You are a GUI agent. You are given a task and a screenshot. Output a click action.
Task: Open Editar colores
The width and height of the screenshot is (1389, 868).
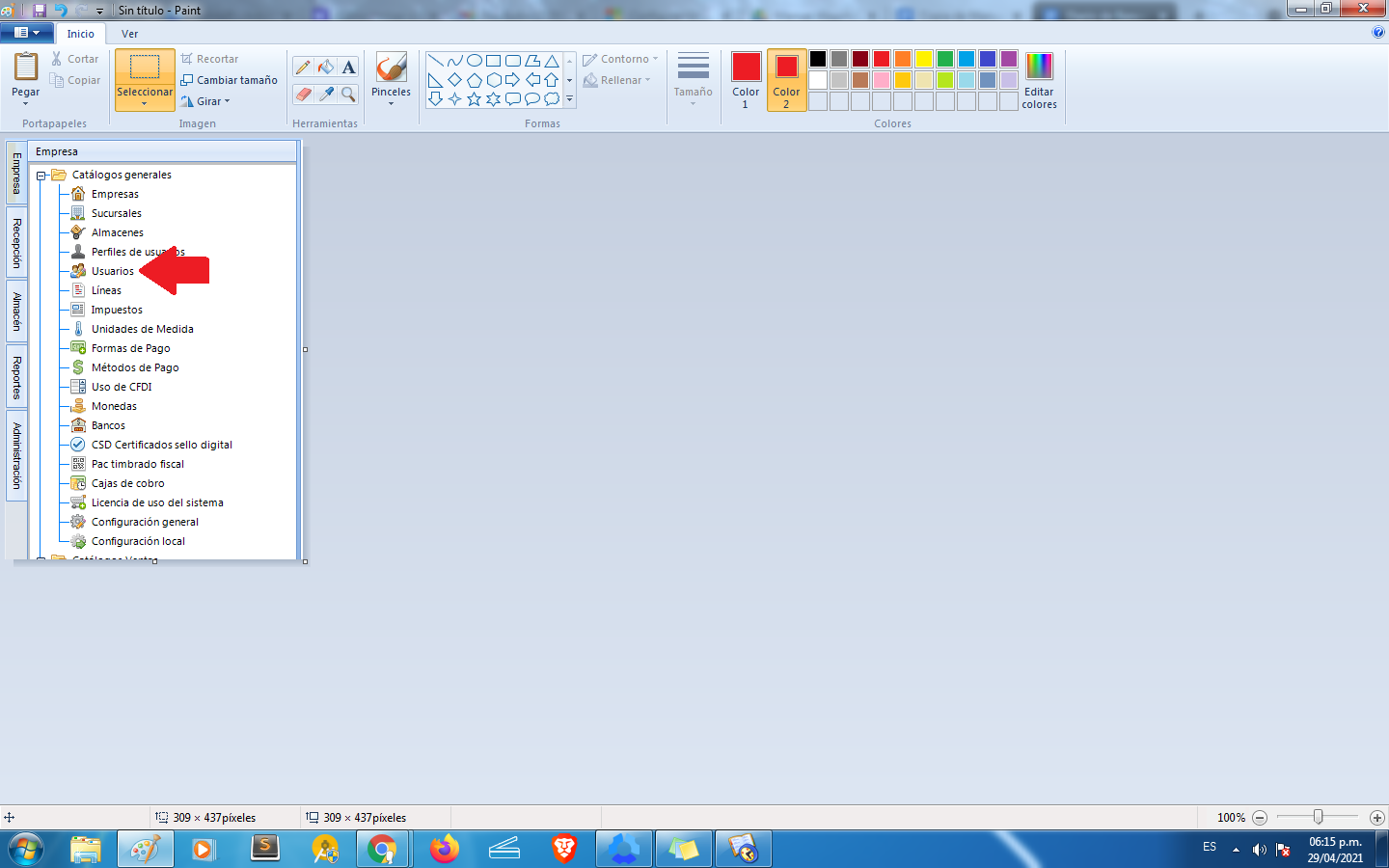[1039, 81]
